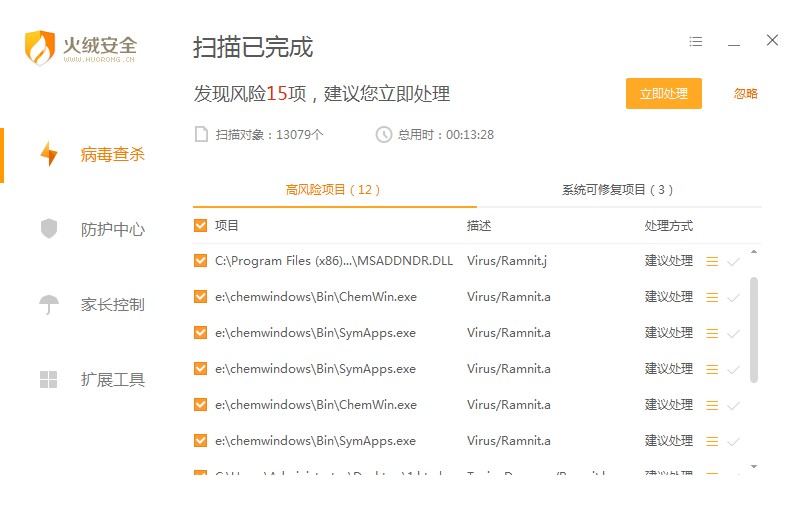
Task: Click the Virus/Ramnit.j description
Action: [507, 261]
